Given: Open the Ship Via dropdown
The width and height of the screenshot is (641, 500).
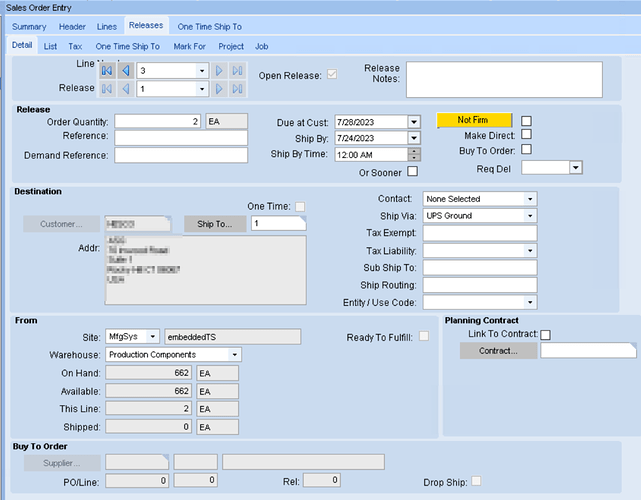Looking at the screenshot, I should click(530, 216).
